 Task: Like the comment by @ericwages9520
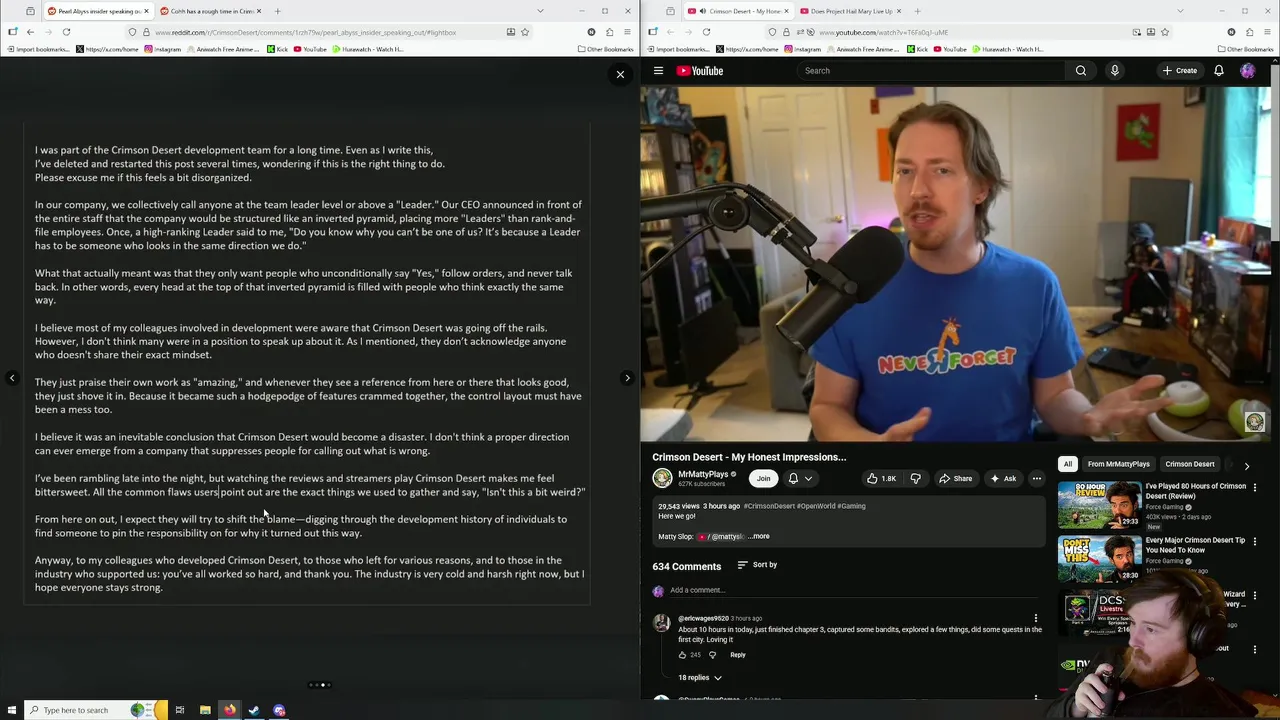click(x=682, y=655)
